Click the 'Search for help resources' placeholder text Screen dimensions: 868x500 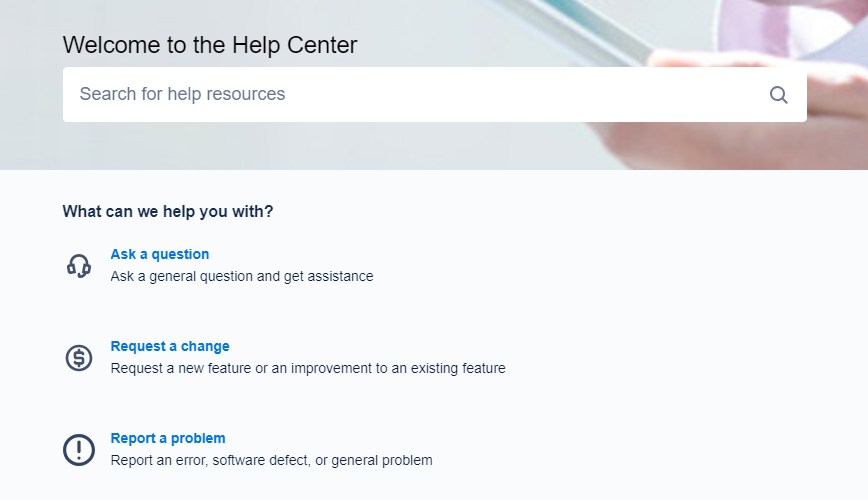182,94
